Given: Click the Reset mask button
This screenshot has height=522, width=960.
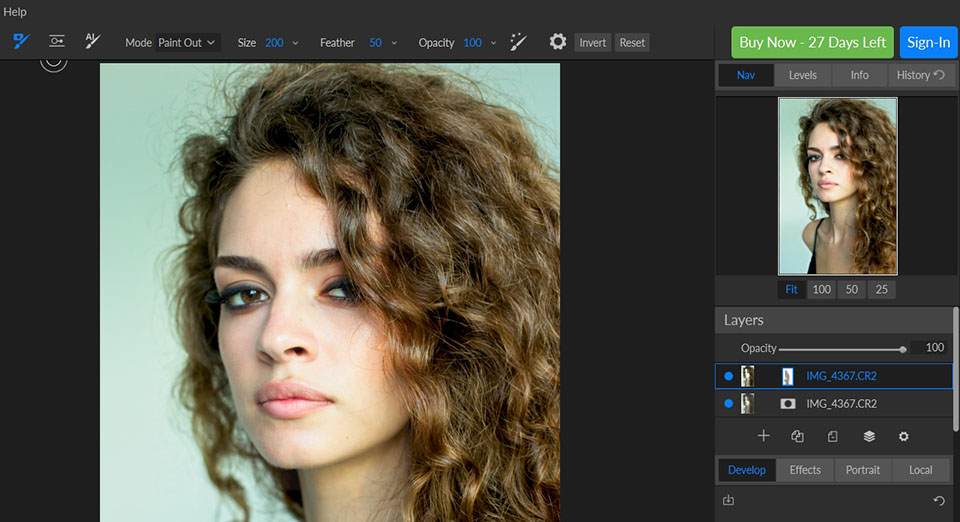Looking at the screenshot, I should tap(632, 43).
